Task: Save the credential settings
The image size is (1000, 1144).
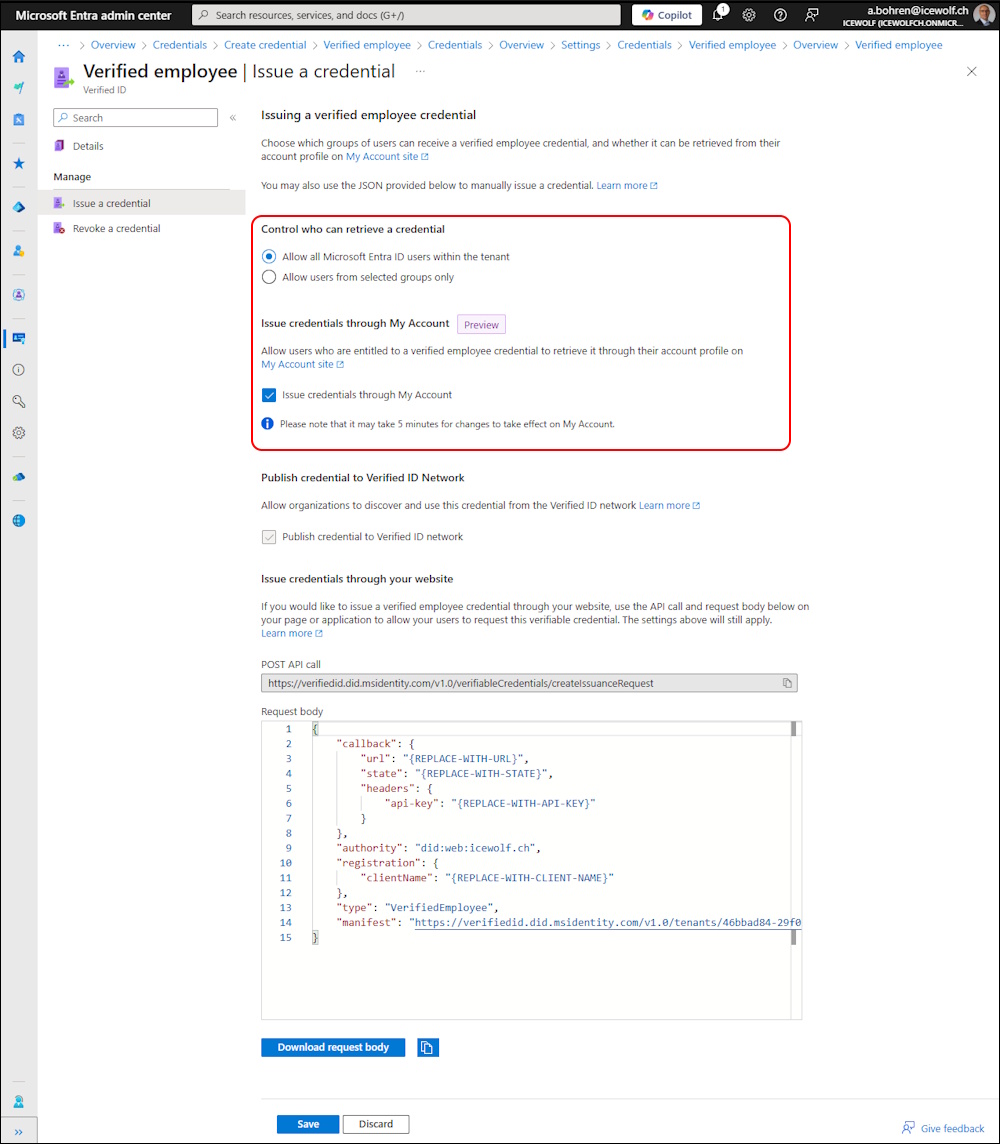Action: pos(308,1124)
